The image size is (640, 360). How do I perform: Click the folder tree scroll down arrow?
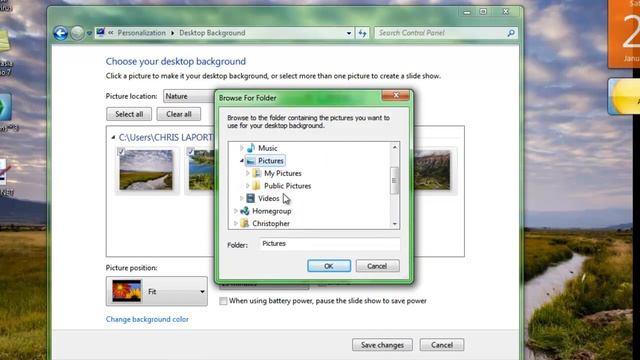[x=394, y=224]
